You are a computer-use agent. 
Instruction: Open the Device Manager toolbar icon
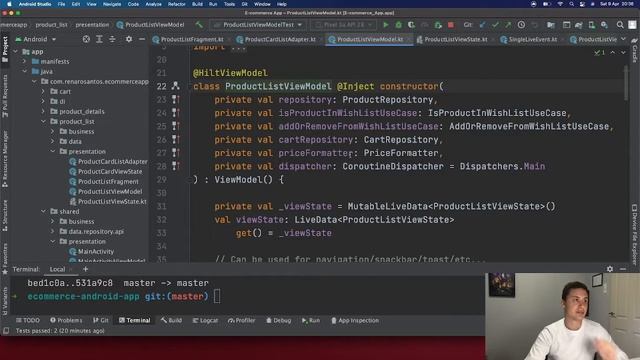[591, 25]
